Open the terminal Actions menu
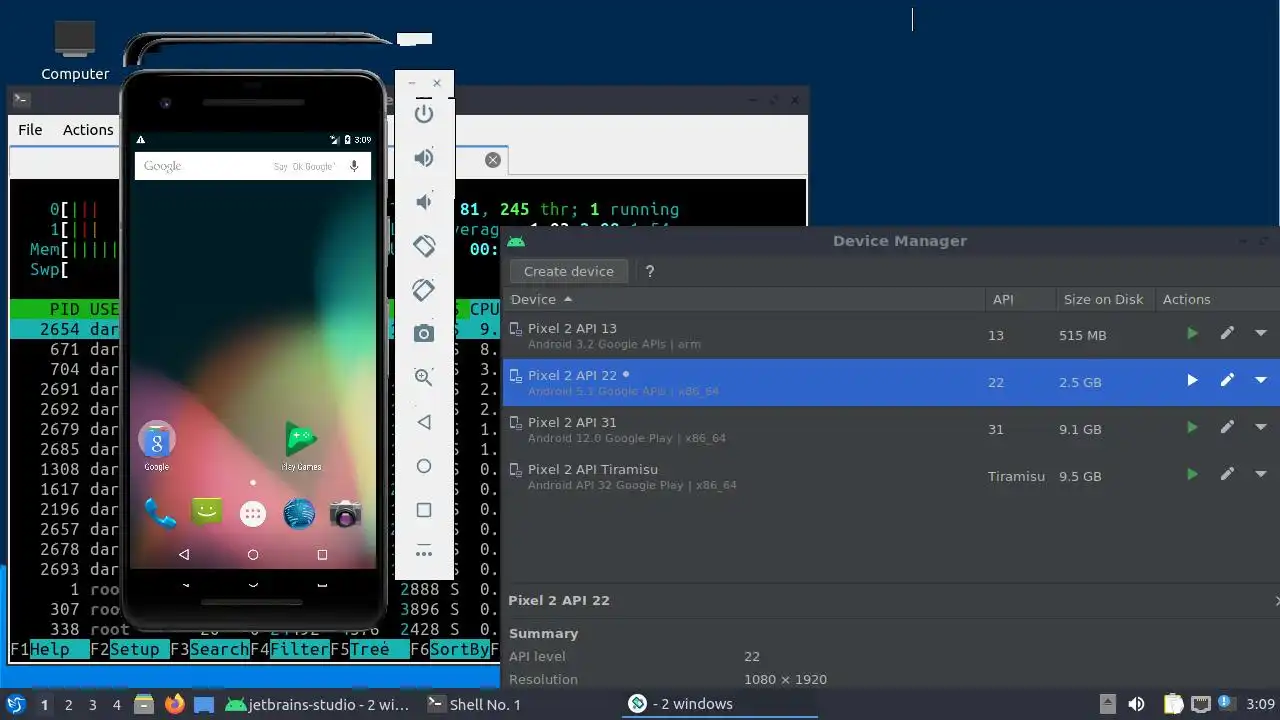Viewport: 1280px width, 720px height. pos(88,129)
